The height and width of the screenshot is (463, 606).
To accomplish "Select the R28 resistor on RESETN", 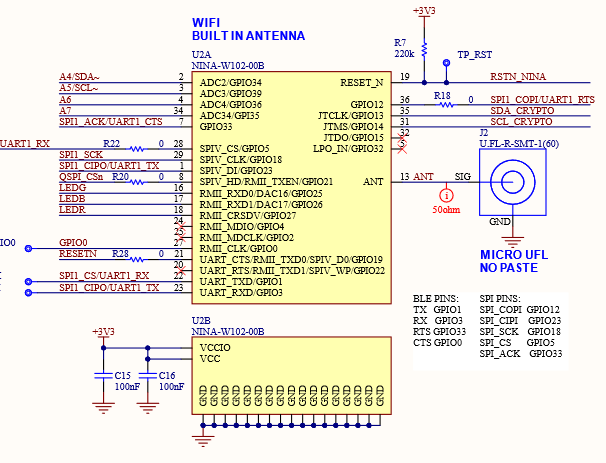I will 136,259.
